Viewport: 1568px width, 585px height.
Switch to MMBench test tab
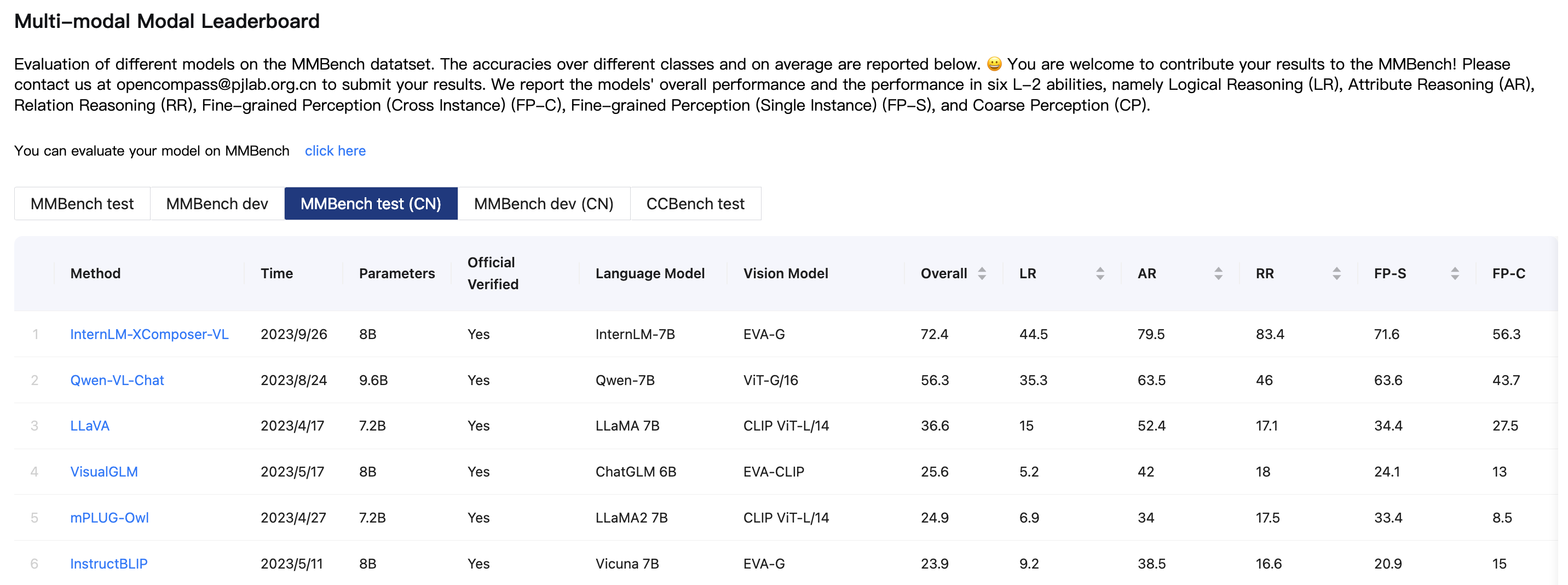(82, 204)
